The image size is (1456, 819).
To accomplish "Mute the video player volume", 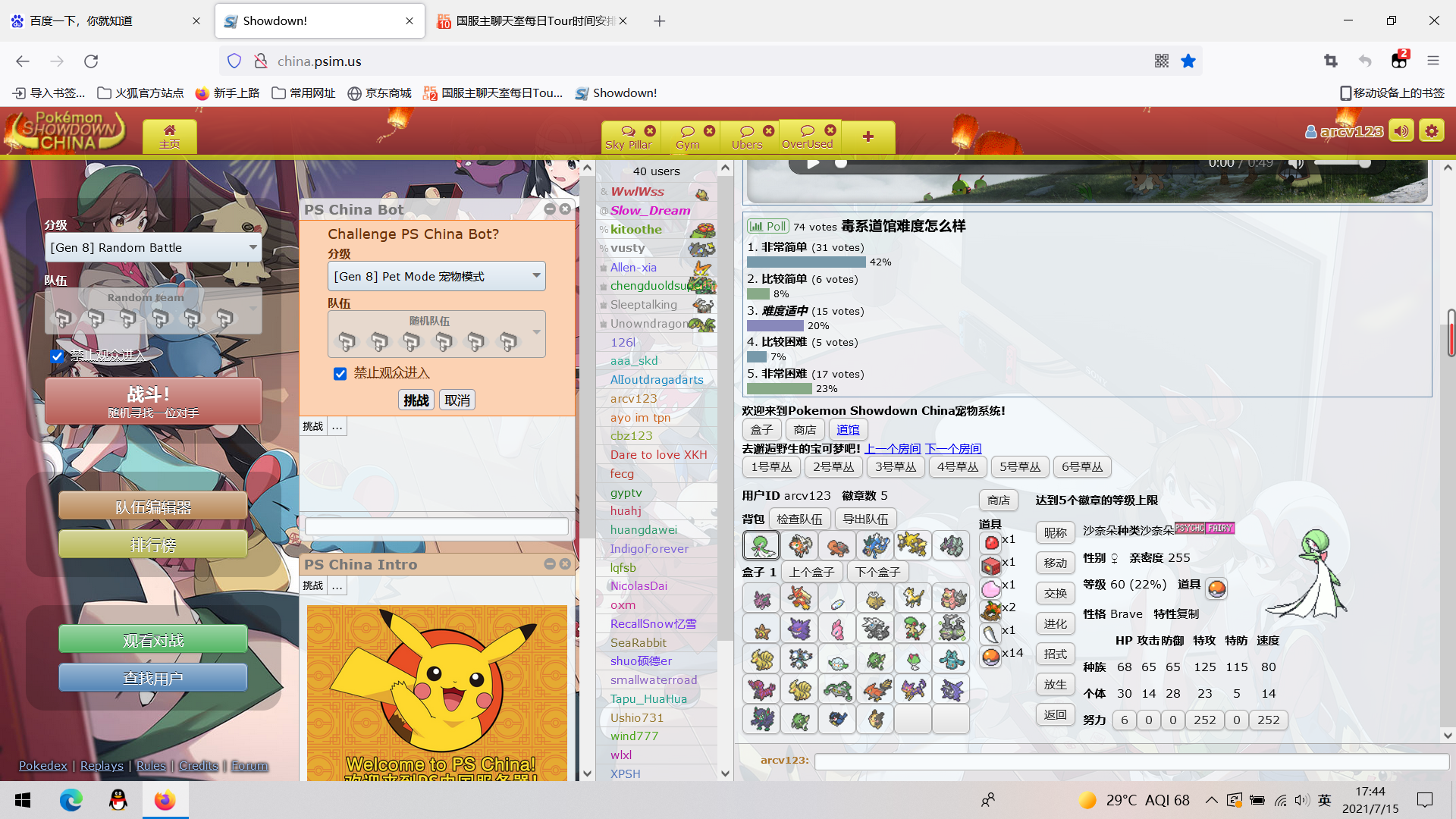I will (1297, 163).
